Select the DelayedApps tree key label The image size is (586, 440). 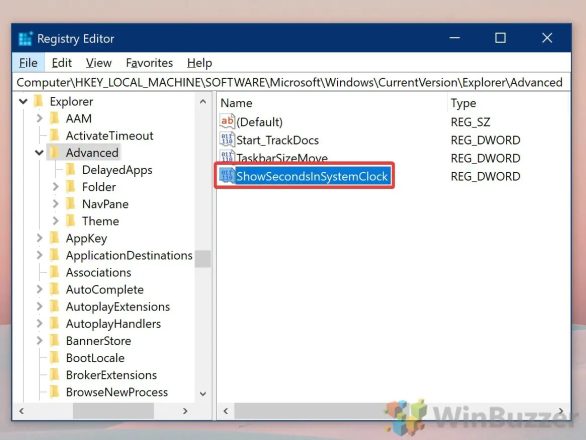click(117, 170)
